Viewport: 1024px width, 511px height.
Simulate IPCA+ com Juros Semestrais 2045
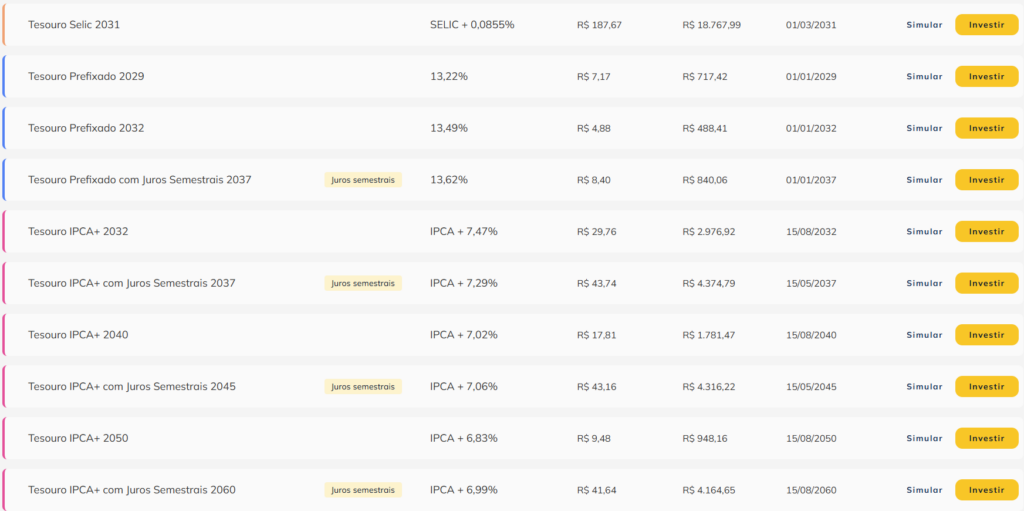click(x=924, y=386)
